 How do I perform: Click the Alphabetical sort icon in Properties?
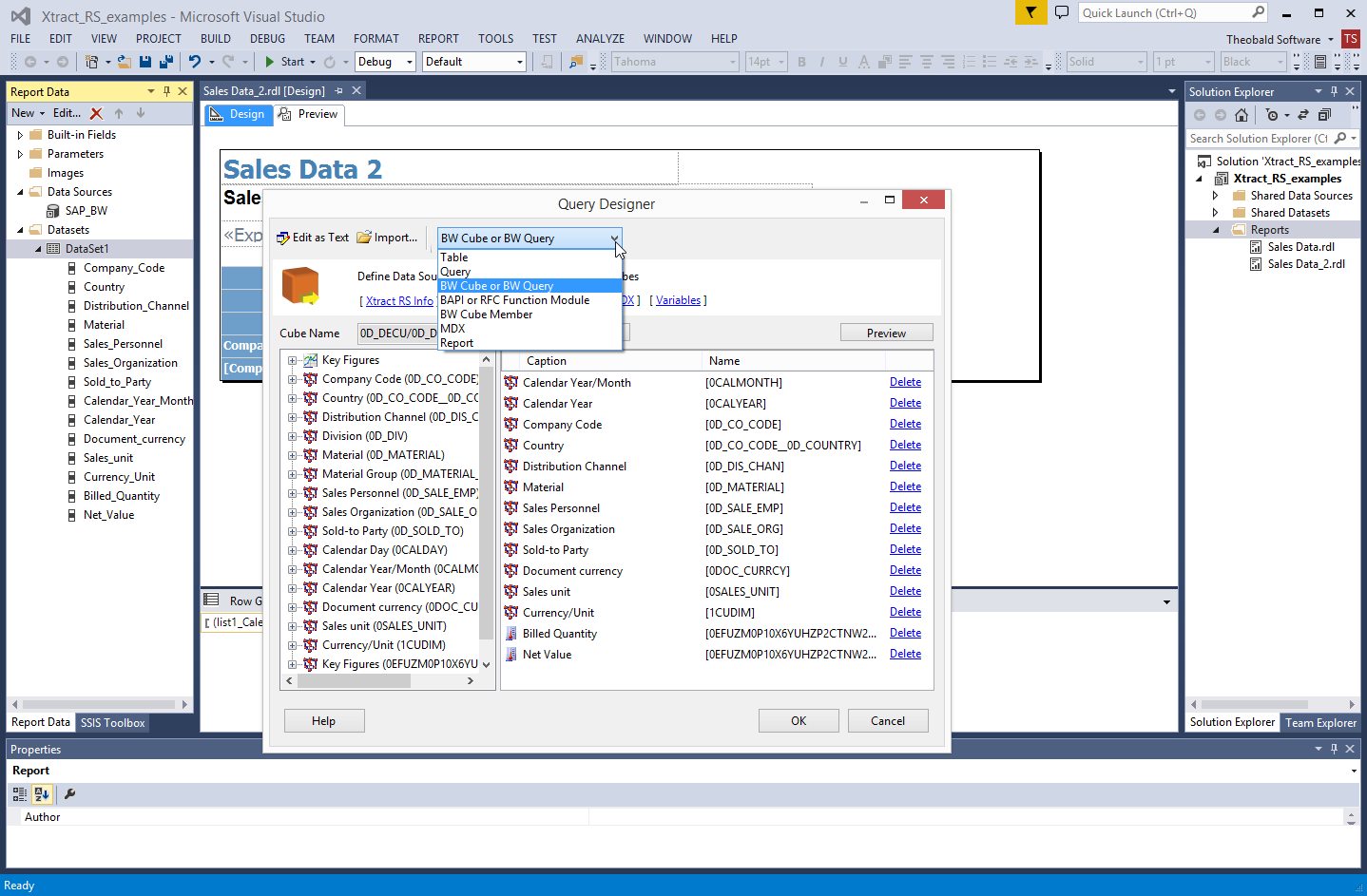pyautogui.click(x=42, y=794)
